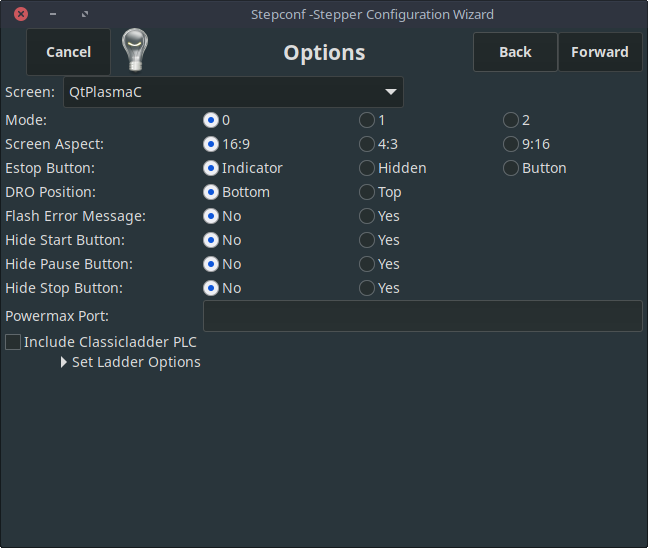Minimize the Stepconf window
Viewport: 648px width, 548px height.
tap(52, 14)
